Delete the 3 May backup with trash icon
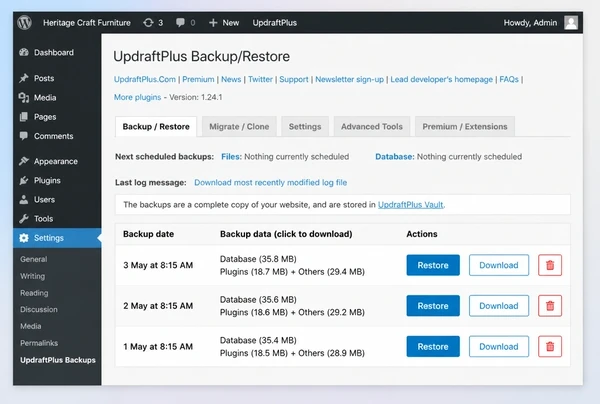 (550, 265)
